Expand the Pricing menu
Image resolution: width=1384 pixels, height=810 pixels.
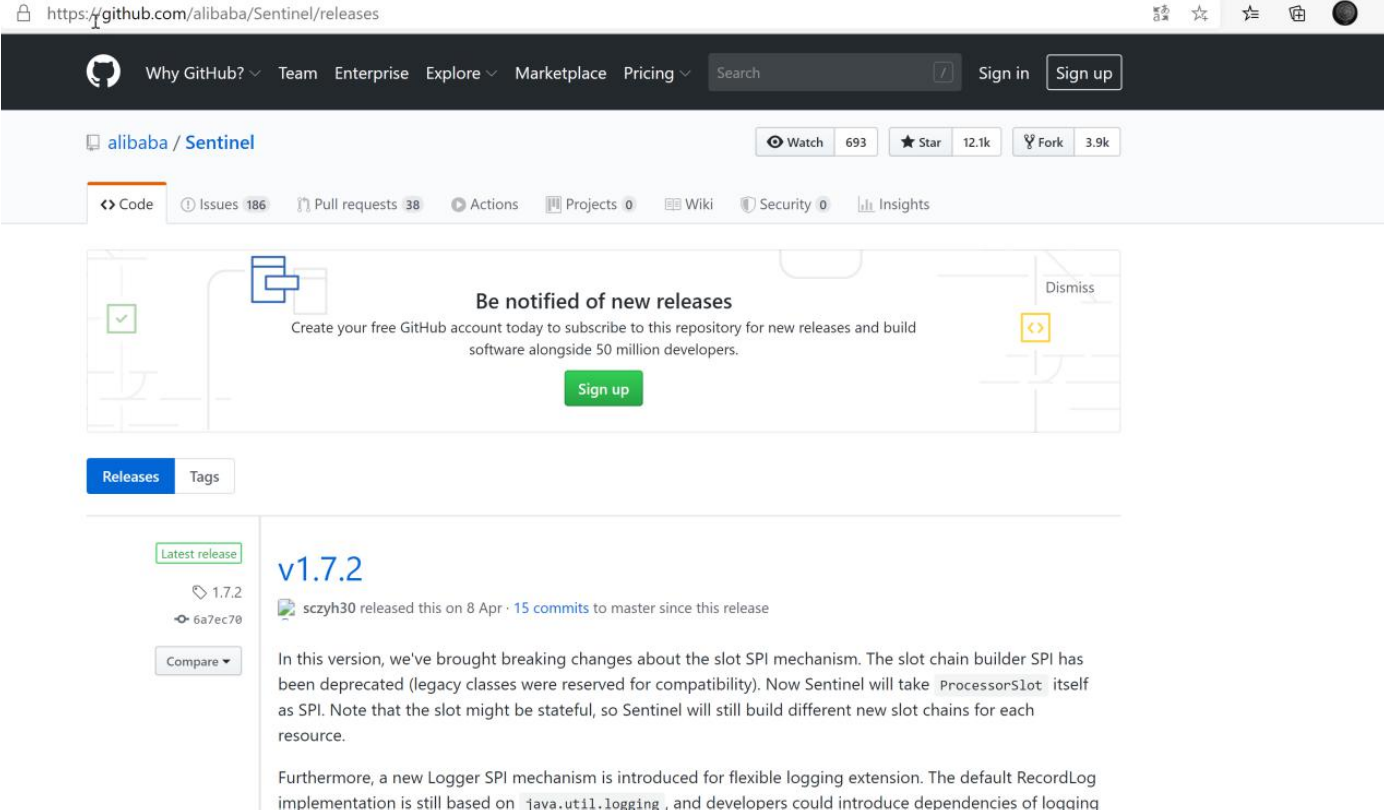tap(657, 73)
